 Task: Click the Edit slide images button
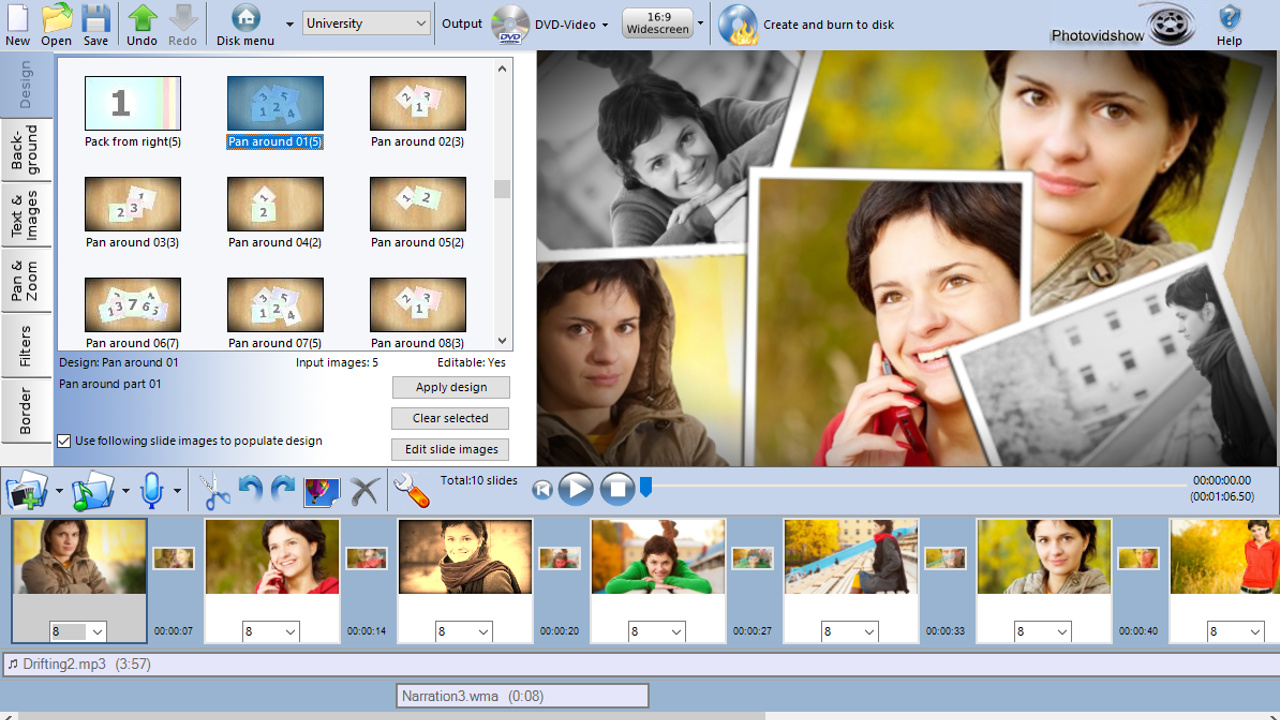pos(450,449)
